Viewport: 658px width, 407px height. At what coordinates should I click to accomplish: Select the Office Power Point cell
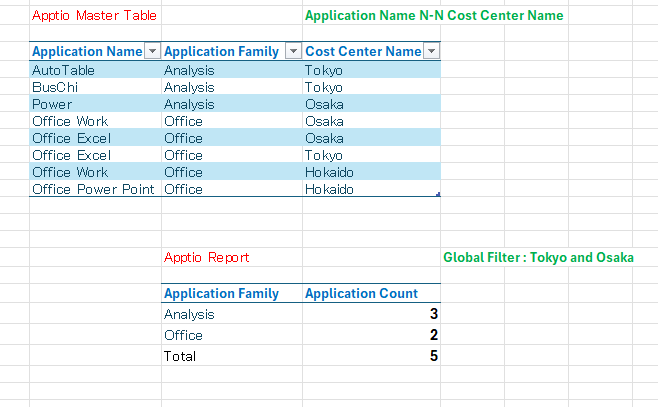click(x=93, y=189)
